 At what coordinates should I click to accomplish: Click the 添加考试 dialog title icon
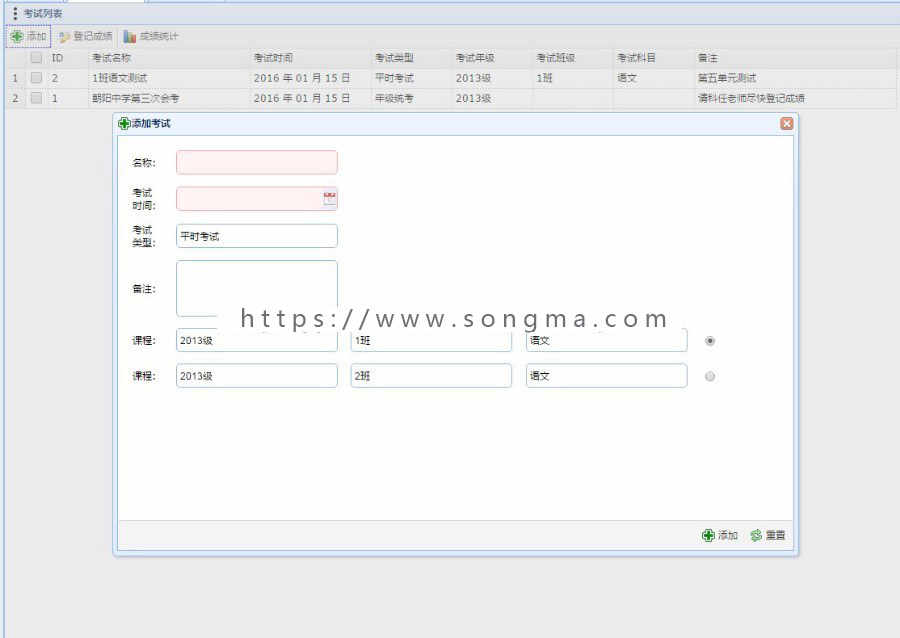coord(124,123)
